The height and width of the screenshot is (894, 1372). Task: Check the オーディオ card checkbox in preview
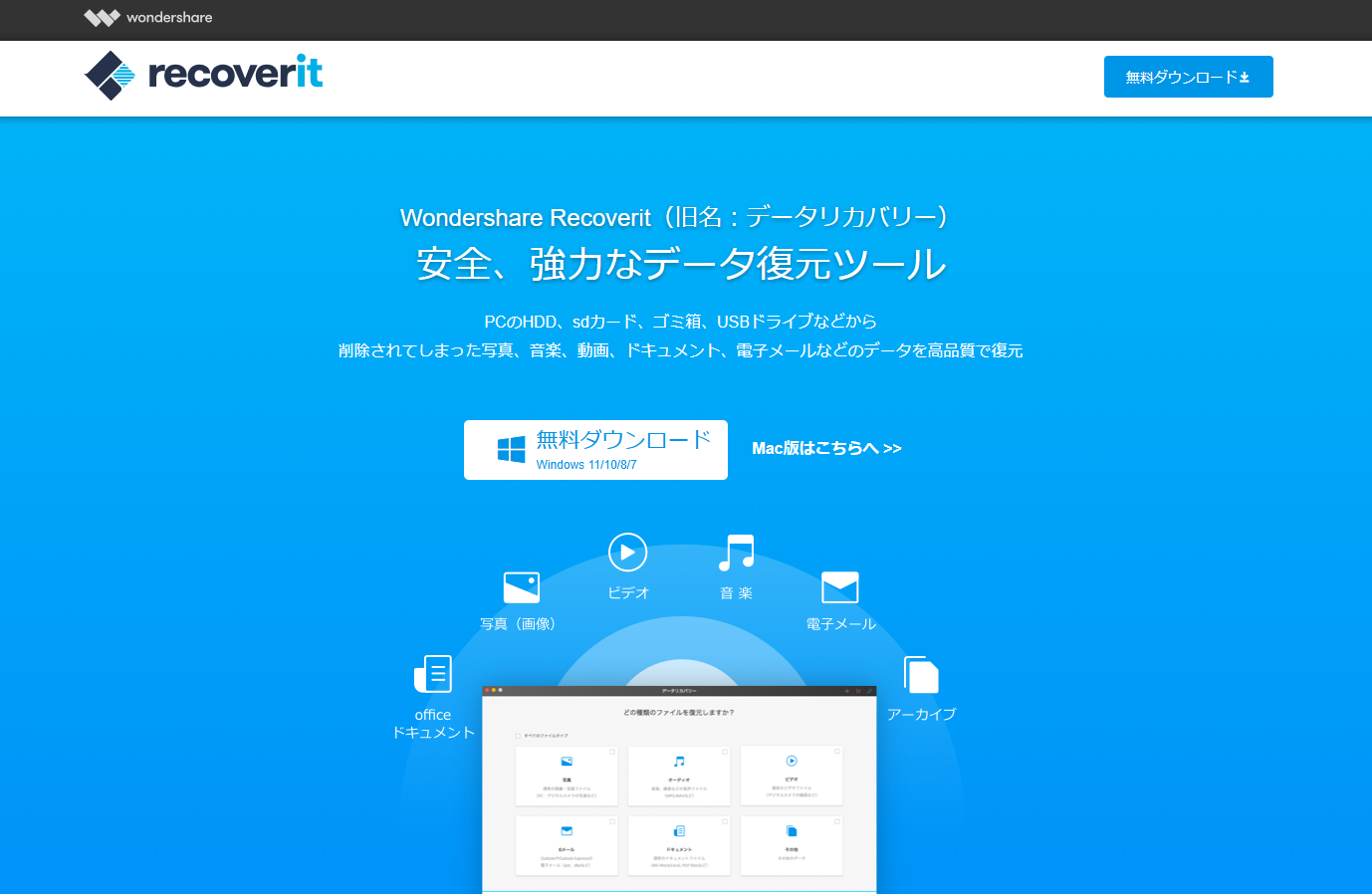[725, 752]
